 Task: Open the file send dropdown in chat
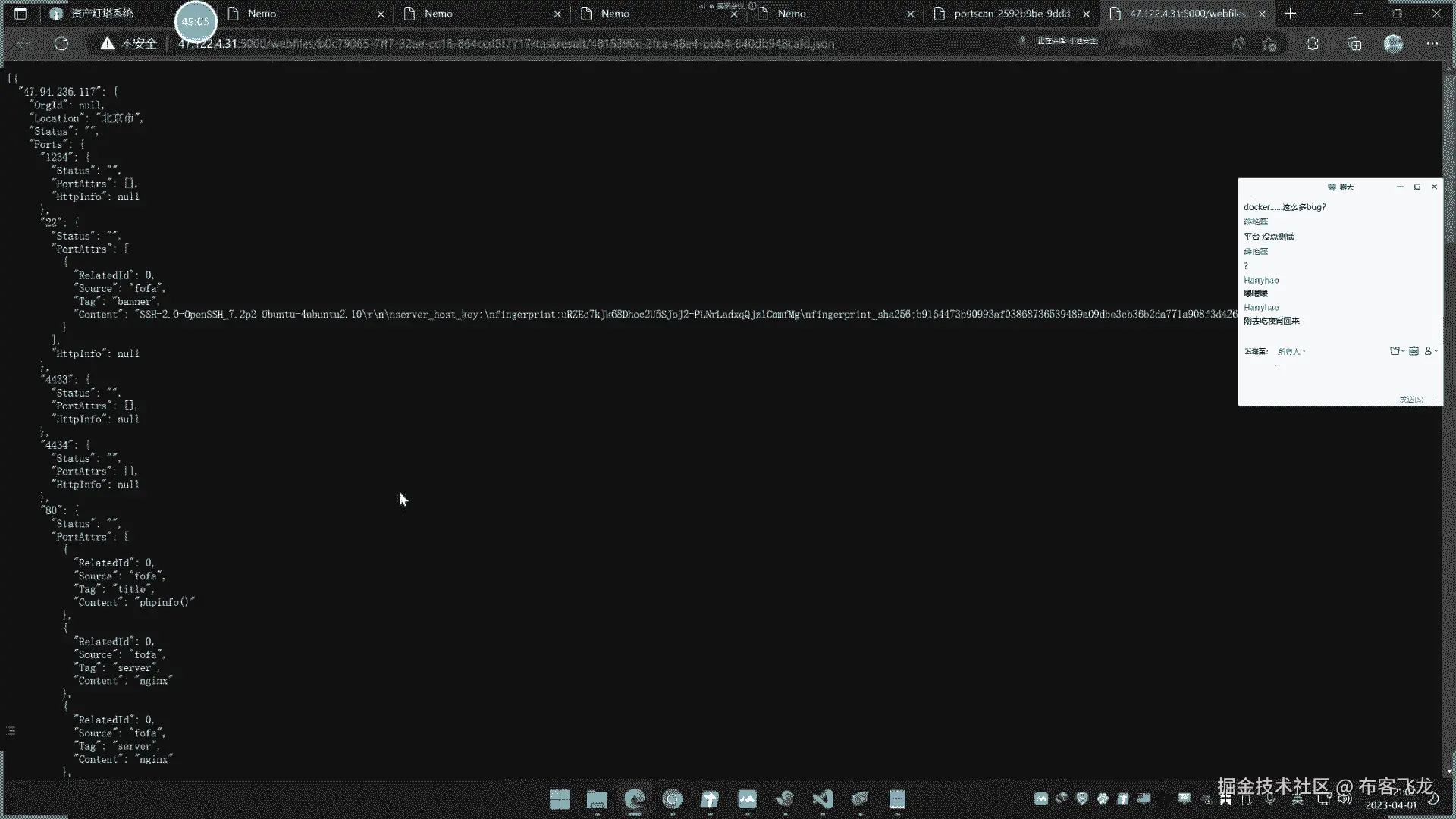pyautogui.click(x=1396, y=351)
